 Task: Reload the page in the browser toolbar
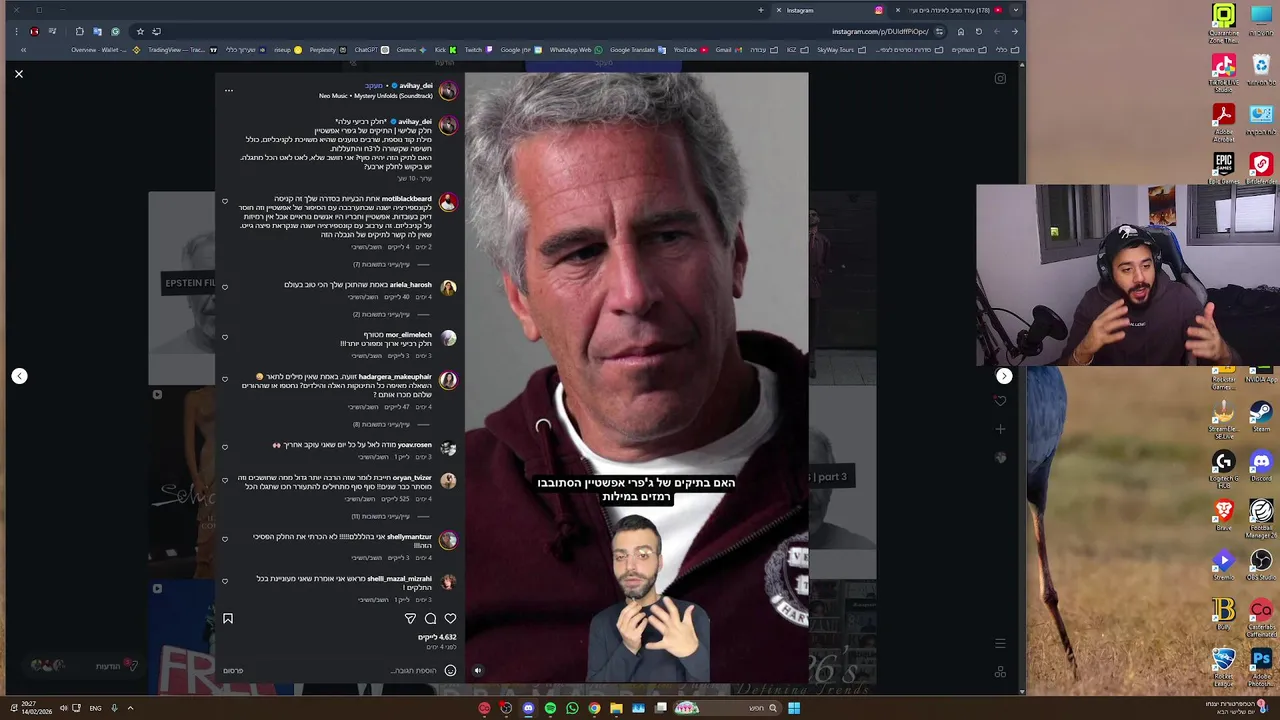(x=978, y=31)
